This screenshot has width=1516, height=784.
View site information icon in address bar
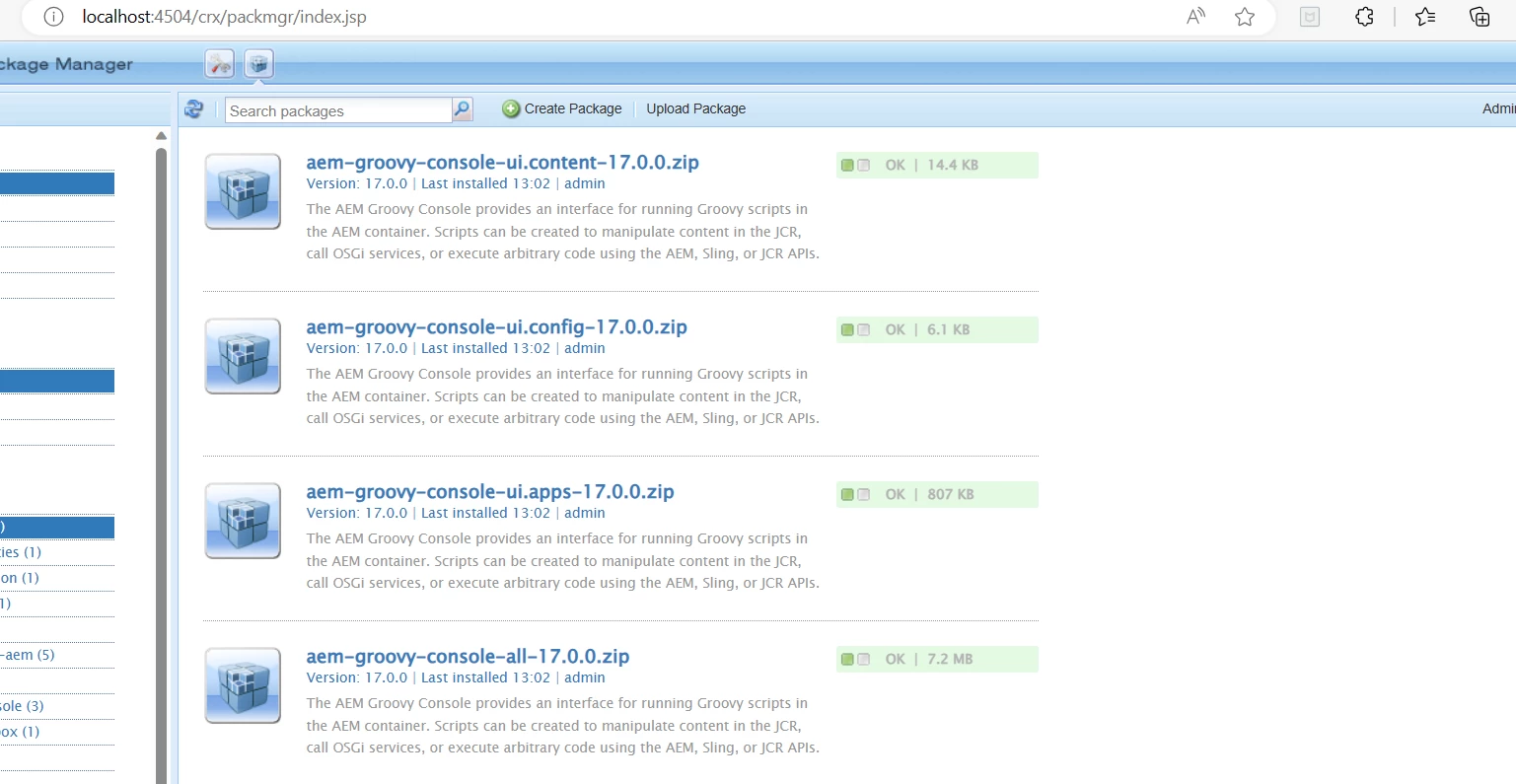(x=53, y=17)
